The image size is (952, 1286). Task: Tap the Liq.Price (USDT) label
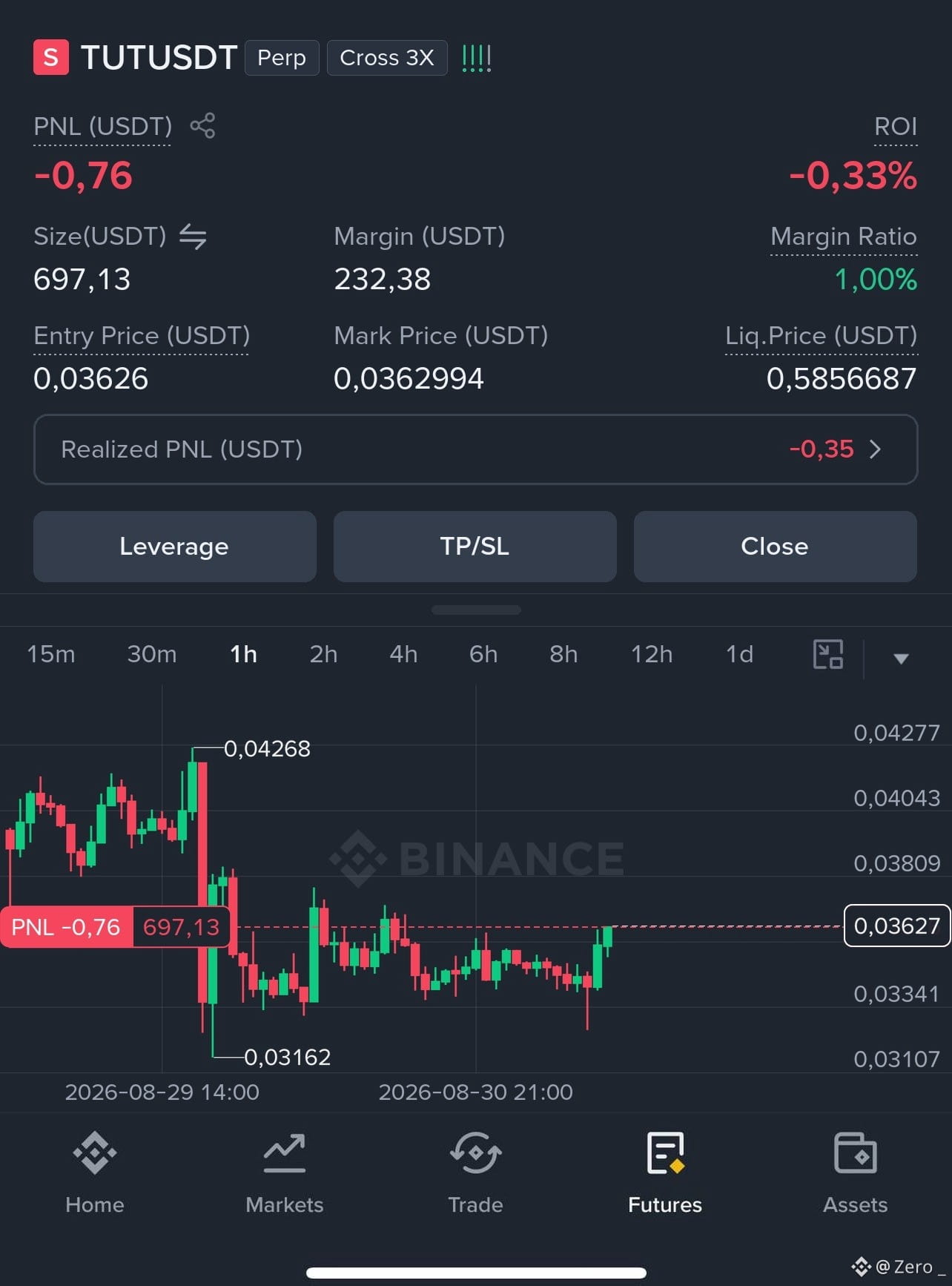click(822, 336)
